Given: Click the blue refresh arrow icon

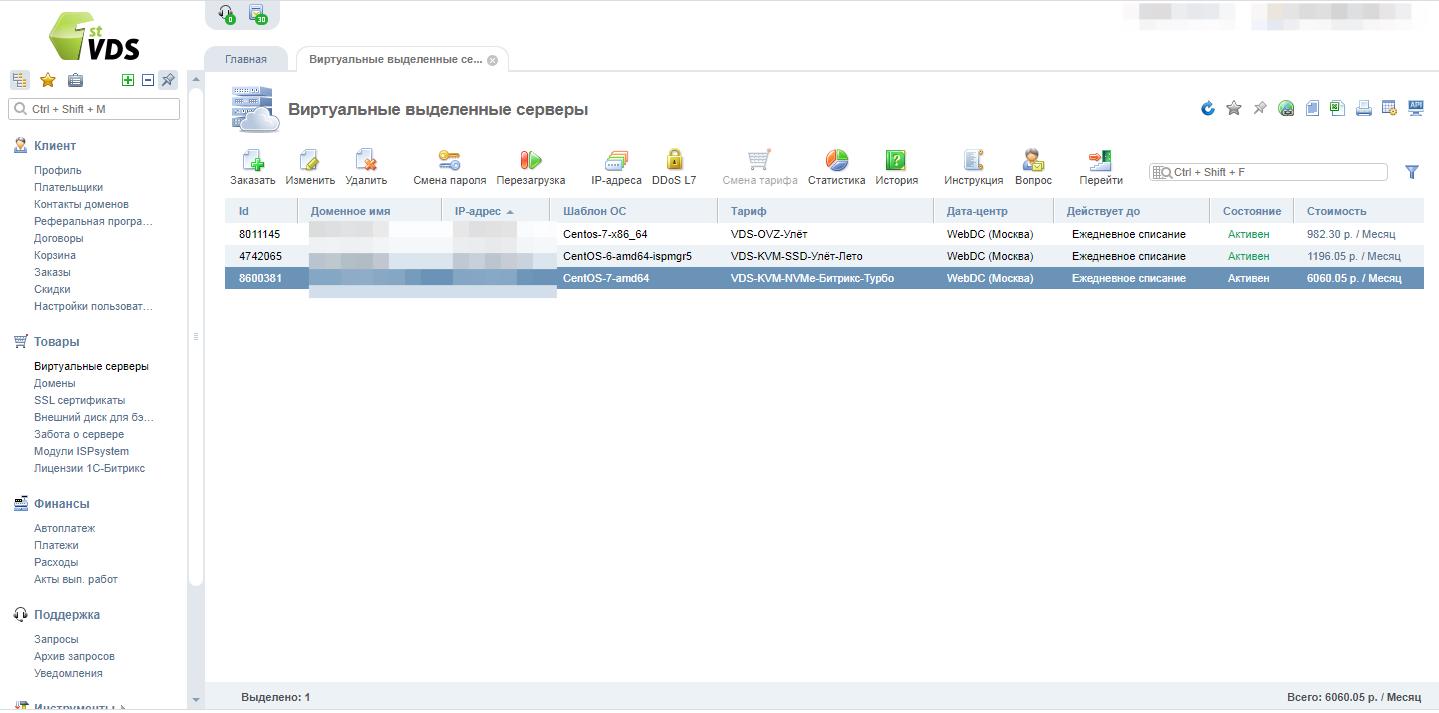Looking at the screenshot, I should pos(1208,108).
